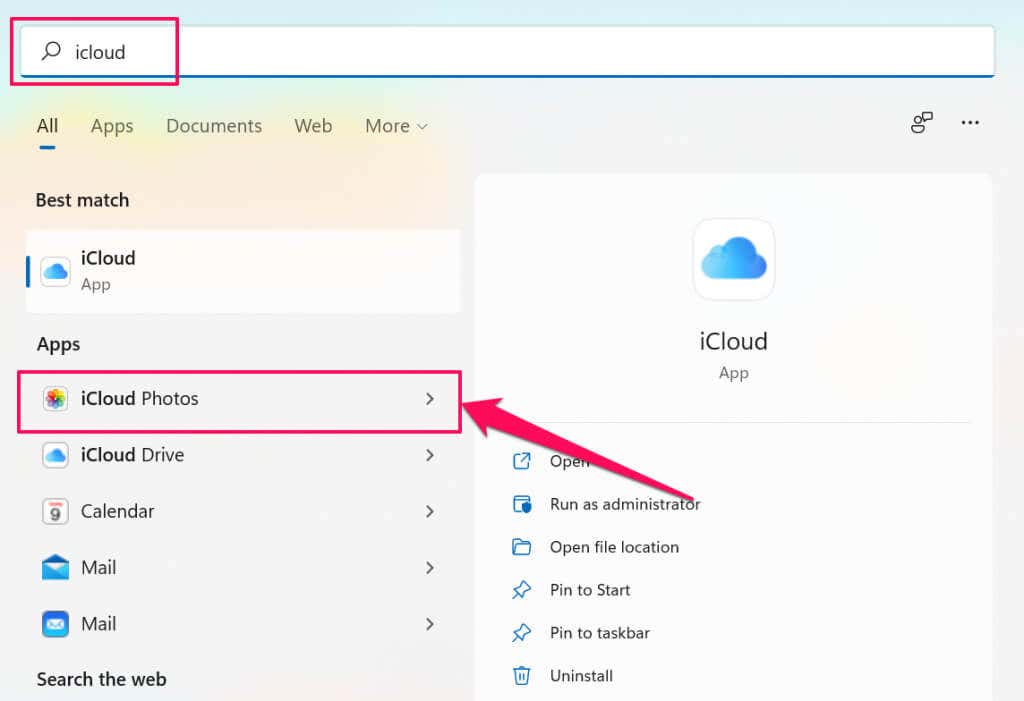Choose Uninstall for iCloud
1024x701 pixels.
coord(581,676)
